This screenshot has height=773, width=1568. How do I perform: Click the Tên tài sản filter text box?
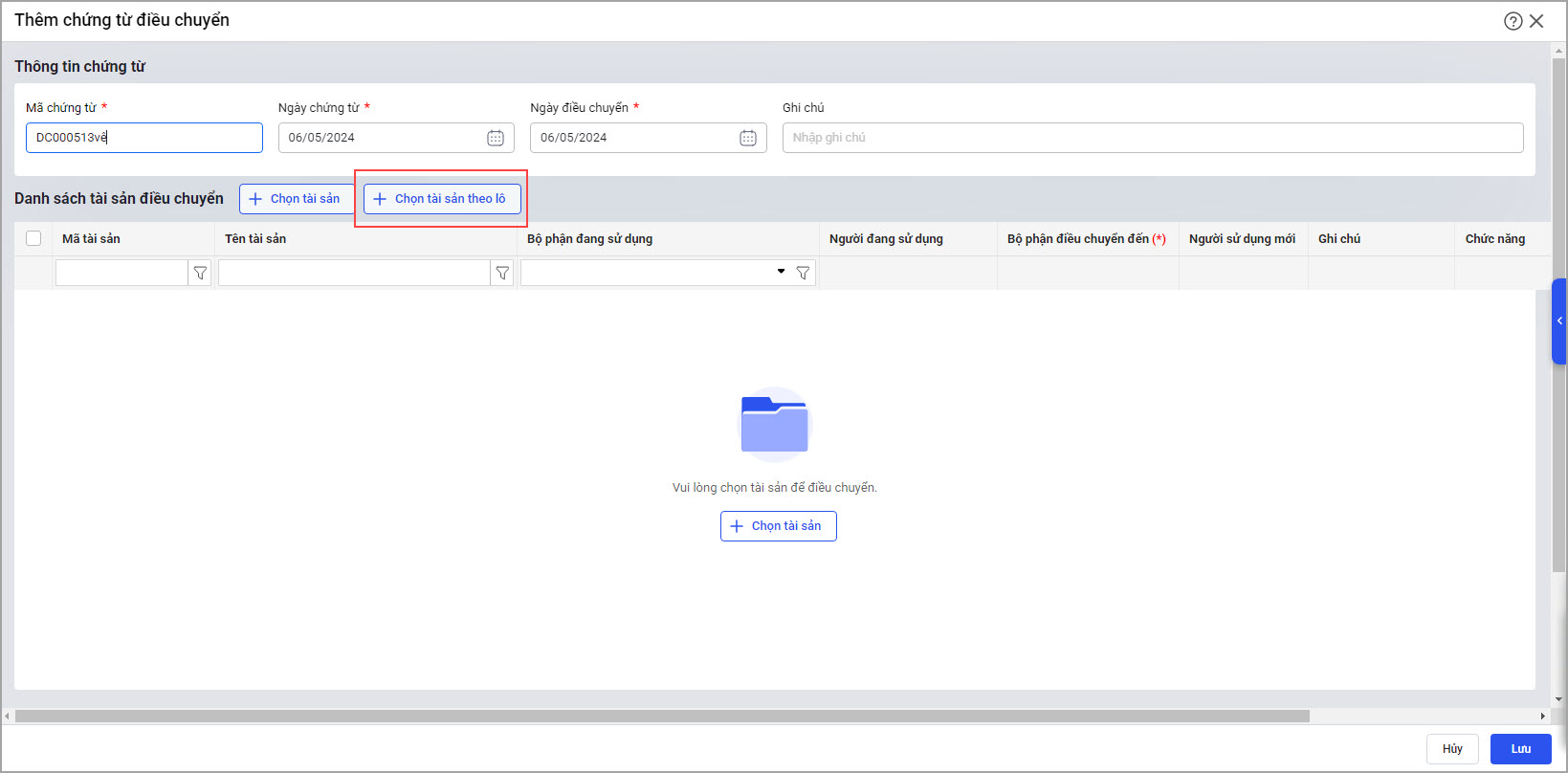[x=354, y=274]
